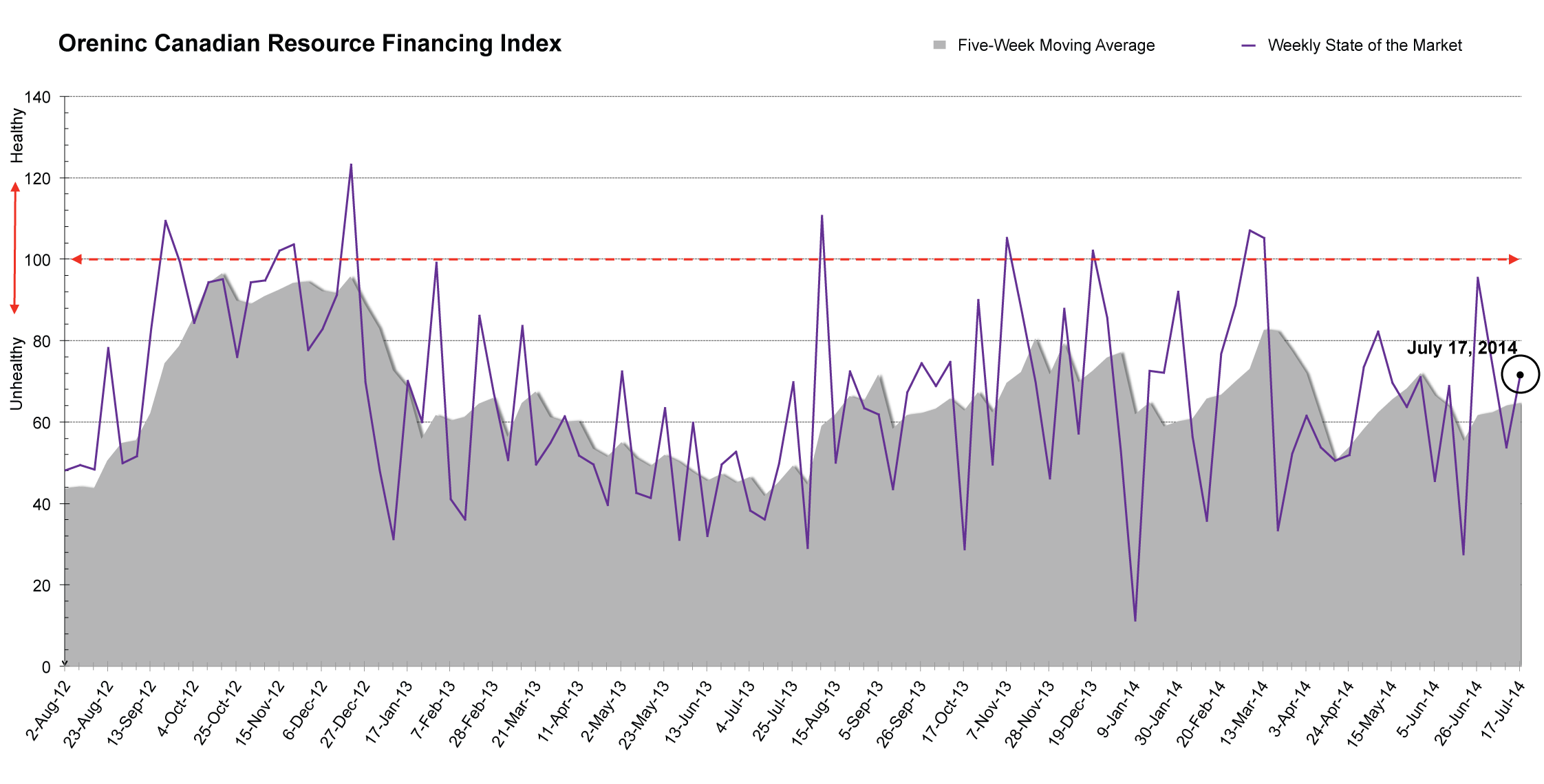Click the 28-Feb-13 date label
The width and height of the screenshot is (1544, 784).
pos(473,714)
